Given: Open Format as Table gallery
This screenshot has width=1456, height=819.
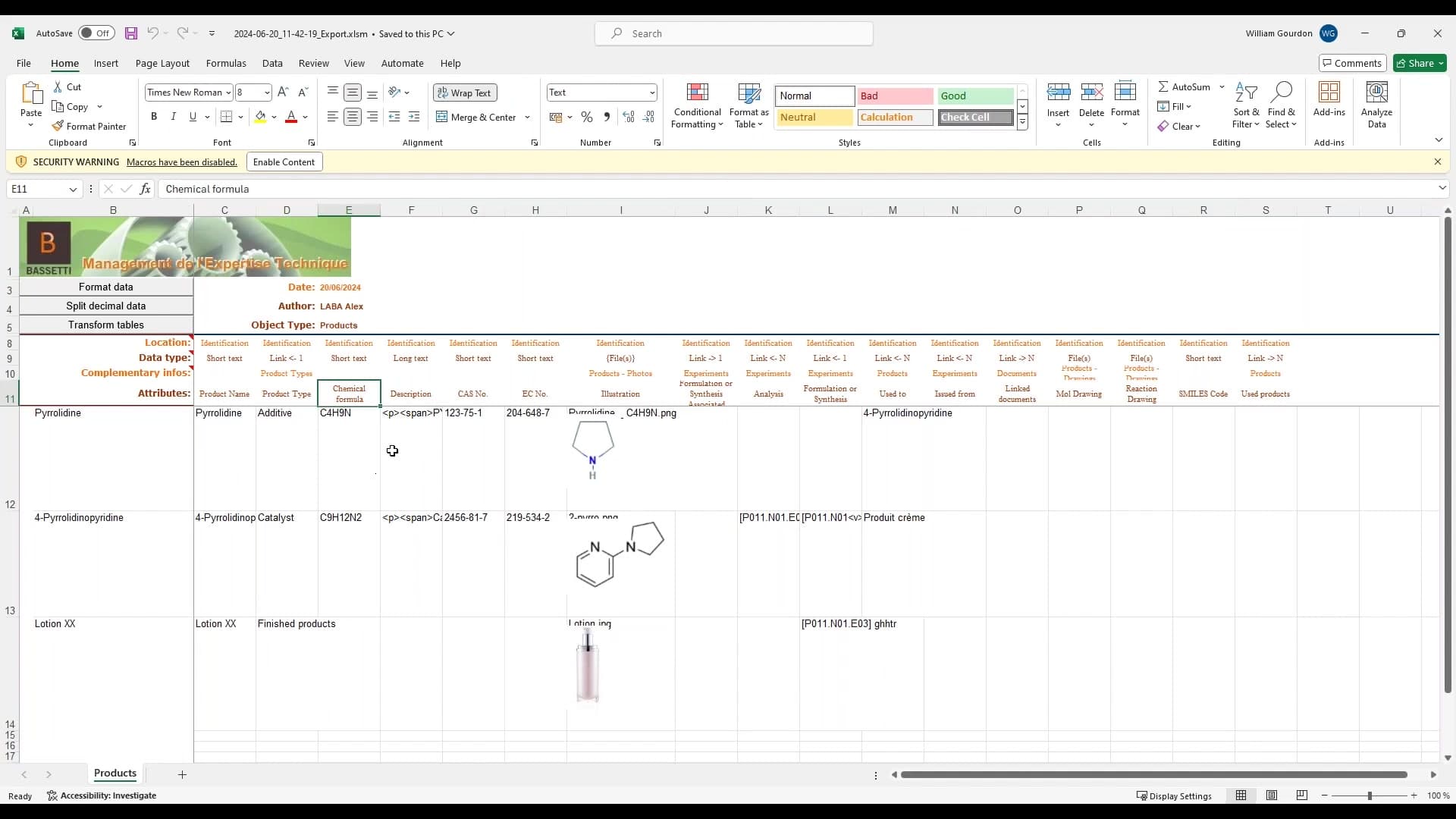Looking at the screenshot, I should tap(749, 106).
